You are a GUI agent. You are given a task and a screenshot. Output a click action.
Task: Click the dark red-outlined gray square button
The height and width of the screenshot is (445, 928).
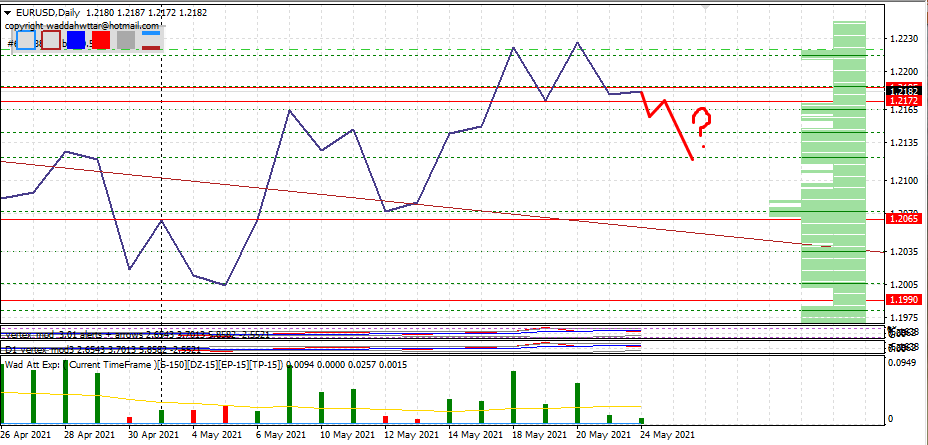(51, 41)
